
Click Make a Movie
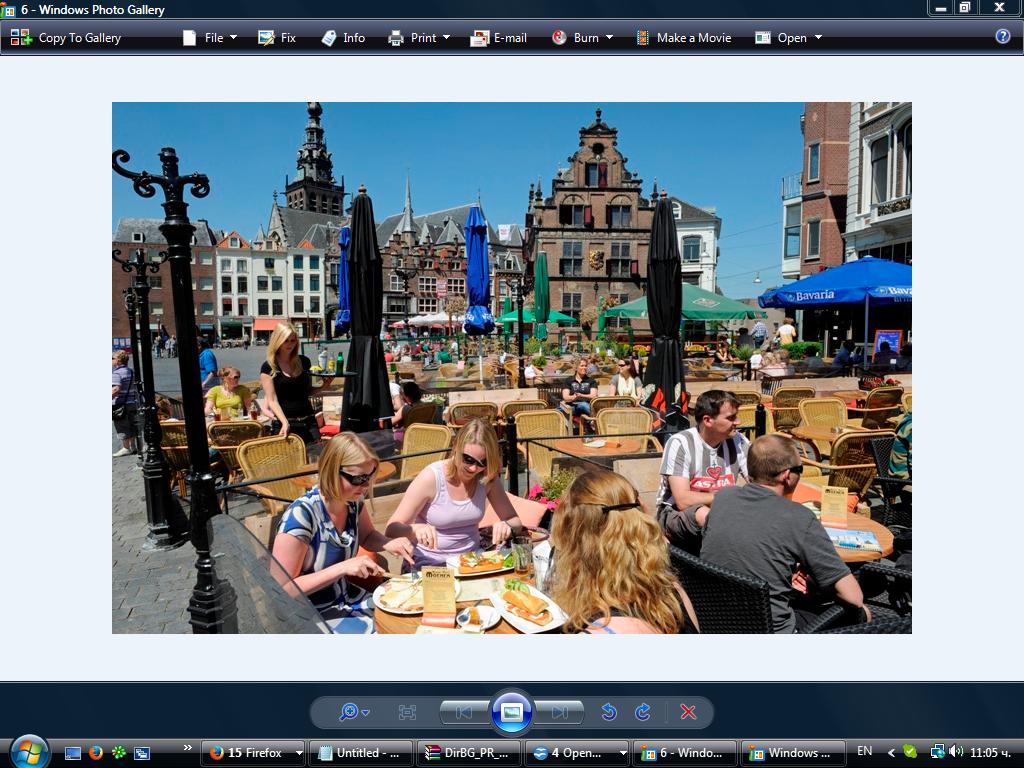[x=684, y=38]
